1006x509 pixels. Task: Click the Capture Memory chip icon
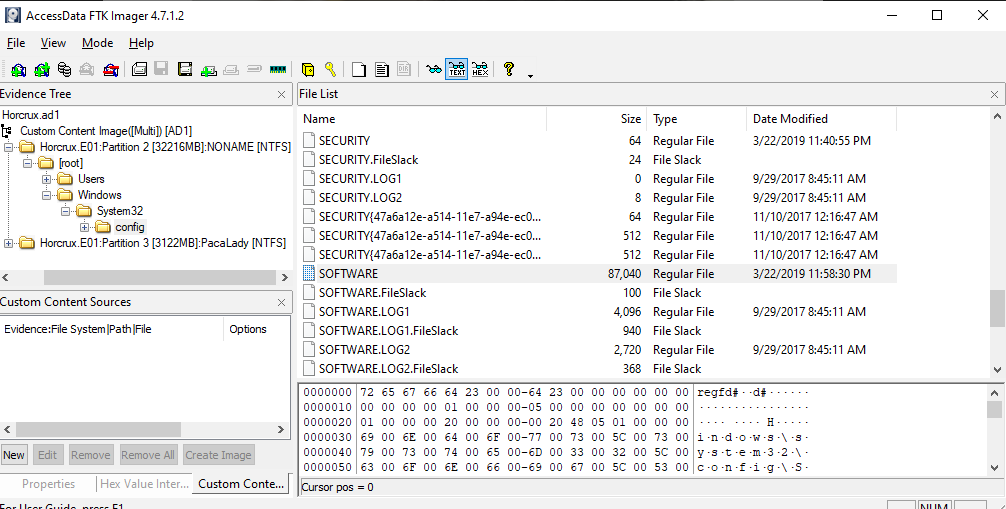[278, 69]
